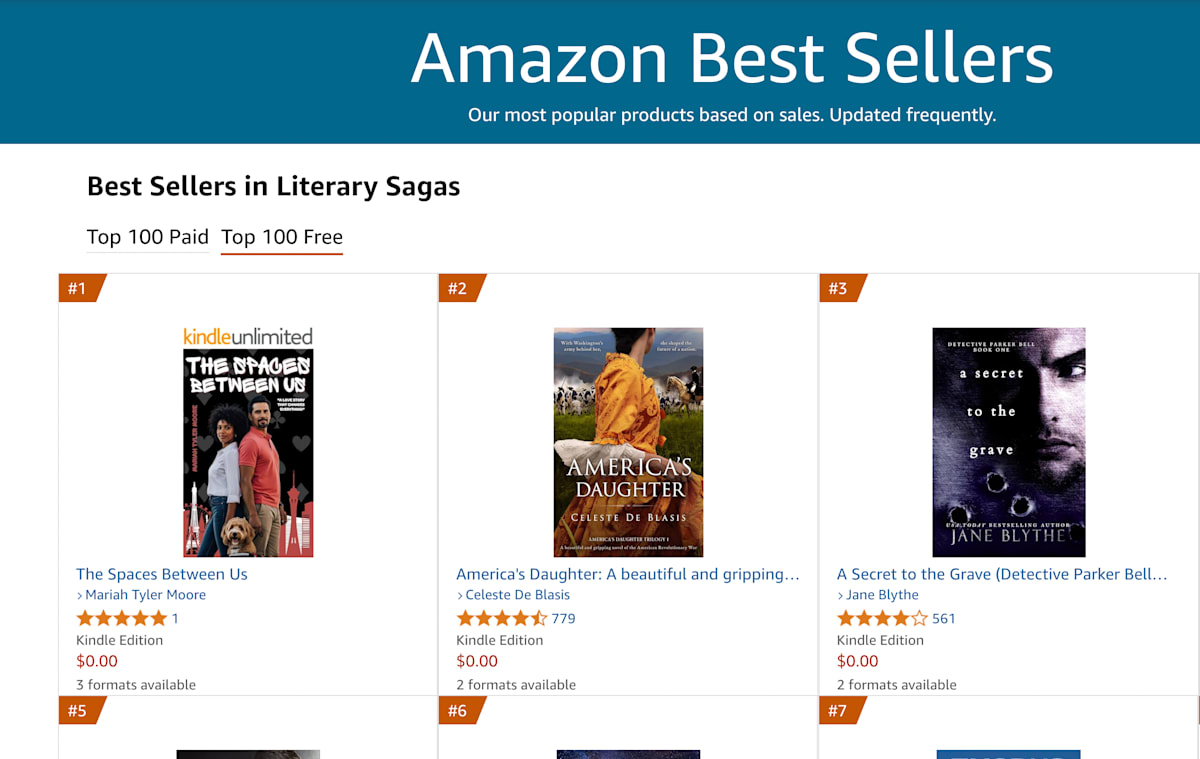
Task: Click star rating for America's Daughter
Action: click(501, 618)
